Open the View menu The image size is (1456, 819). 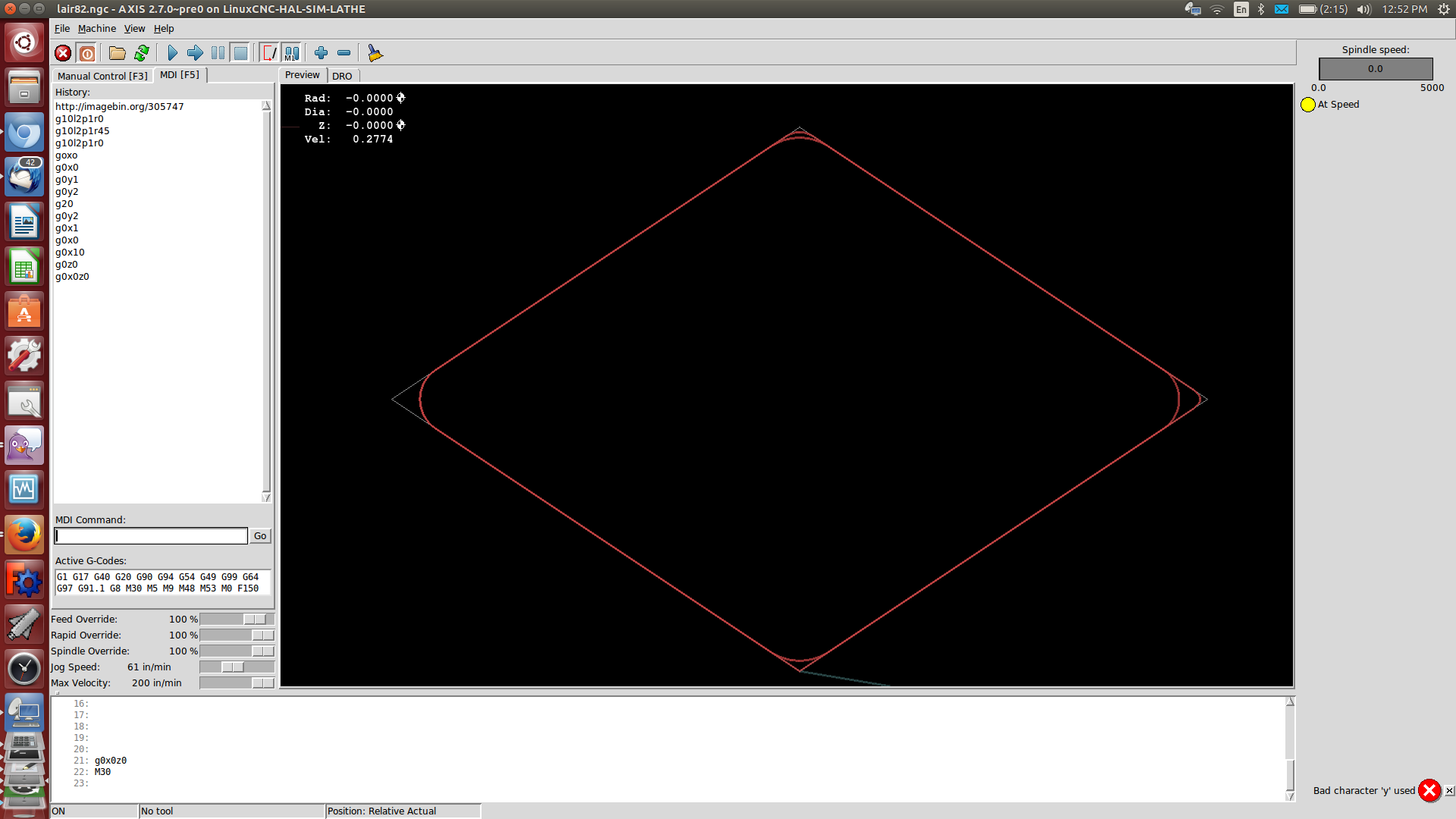(134, 29)
